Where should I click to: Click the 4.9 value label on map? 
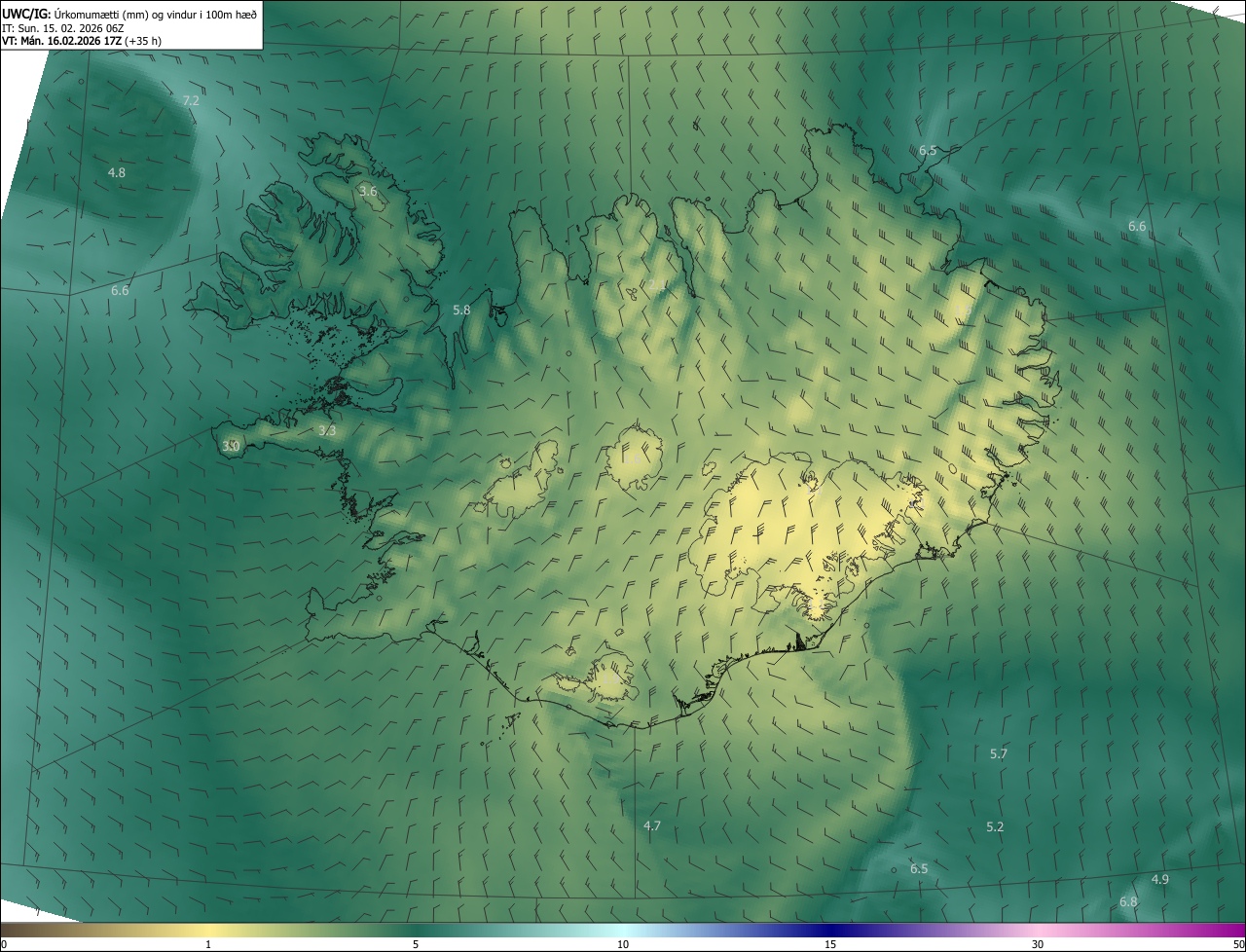[x=1160, y=879]
